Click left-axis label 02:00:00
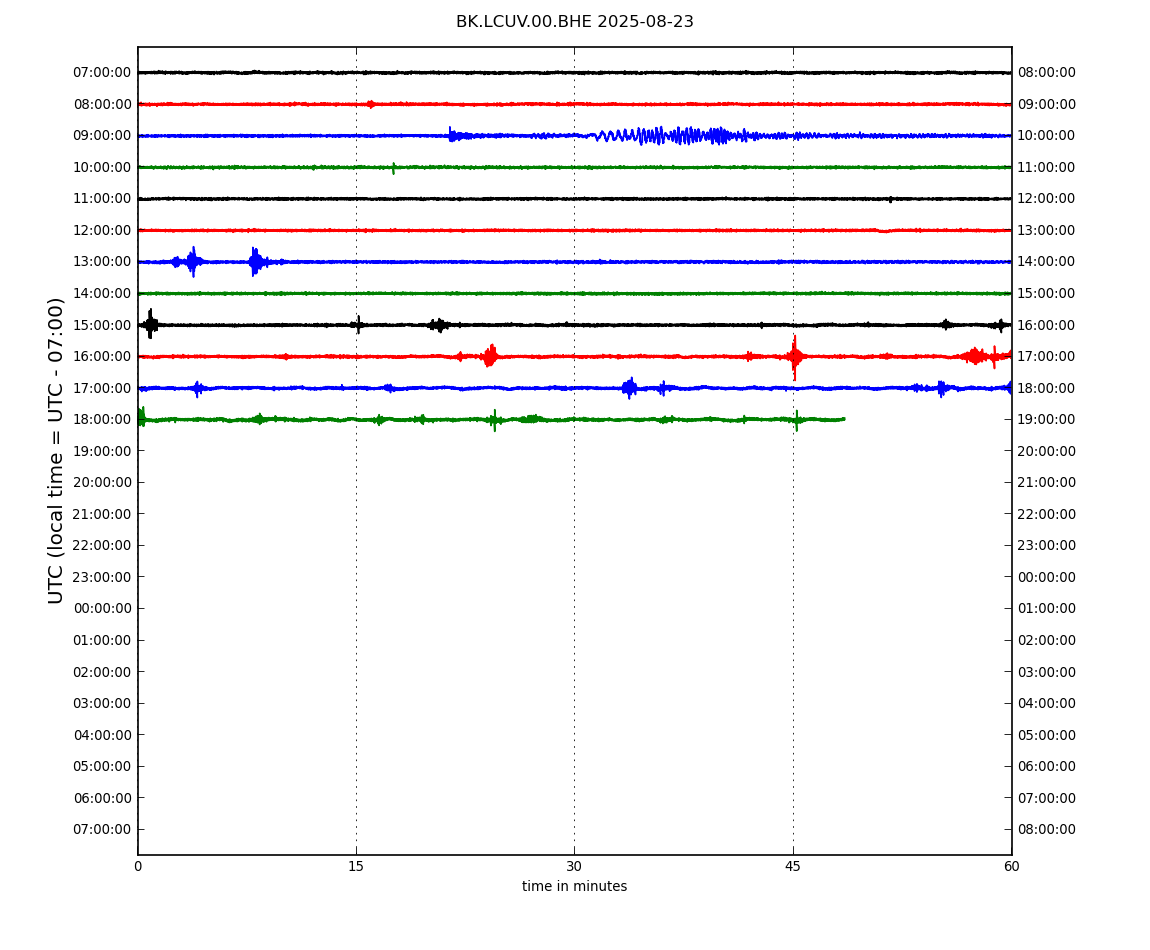 pyautogui.click(x=102, y=672)
